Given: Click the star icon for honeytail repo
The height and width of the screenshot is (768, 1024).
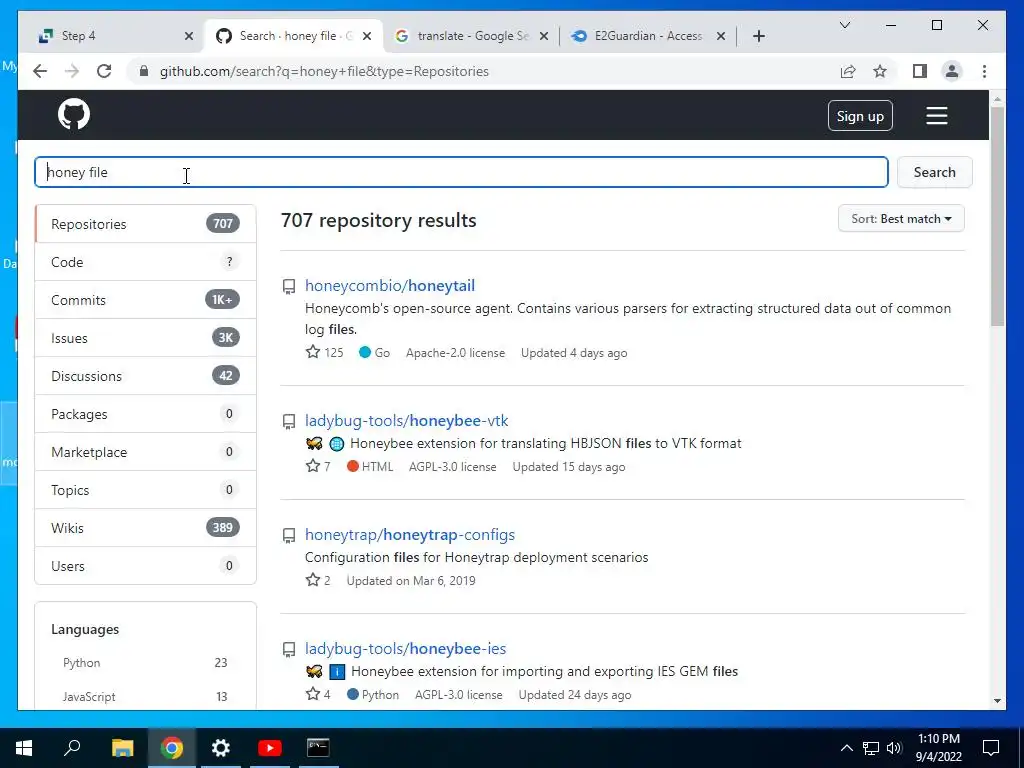Looking at the screenshot, I should [313, 352].
